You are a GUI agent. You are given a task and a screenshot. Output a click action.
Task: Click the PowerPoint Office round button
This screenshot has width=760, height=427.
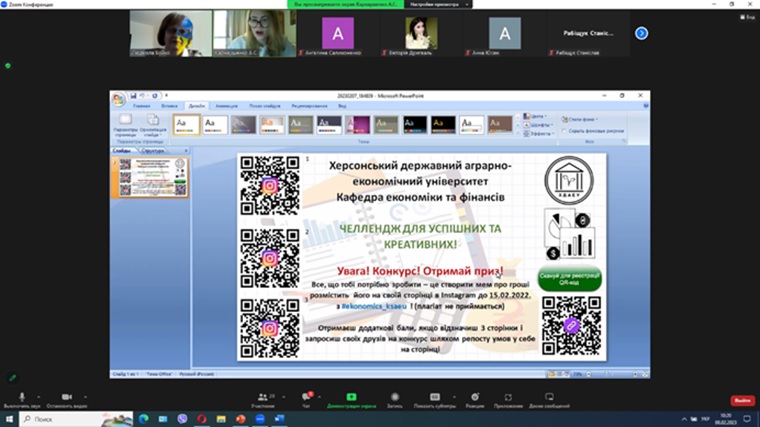coord(118,100)
